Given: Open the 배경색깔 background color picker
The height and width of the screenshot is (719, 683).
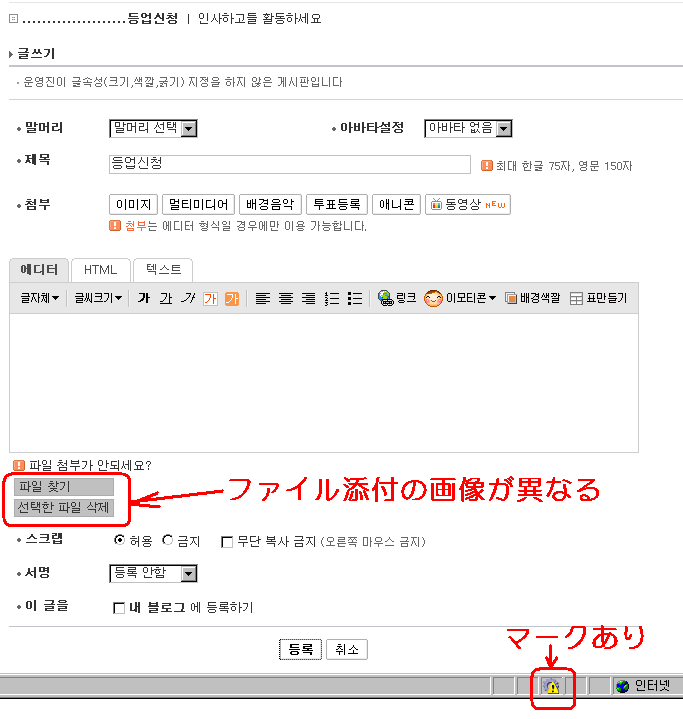Looking at the screenshot, I should (533, 298).
